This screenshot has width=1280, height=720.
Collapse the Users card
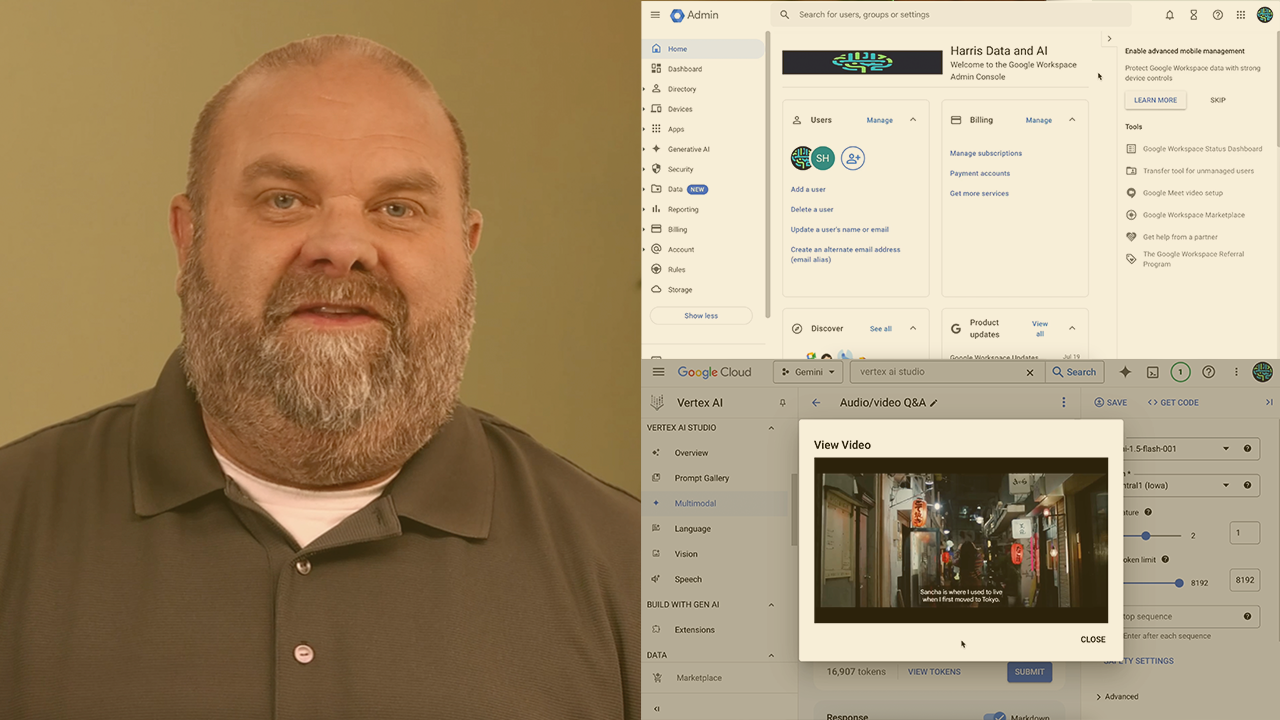(x=913, y=120)
